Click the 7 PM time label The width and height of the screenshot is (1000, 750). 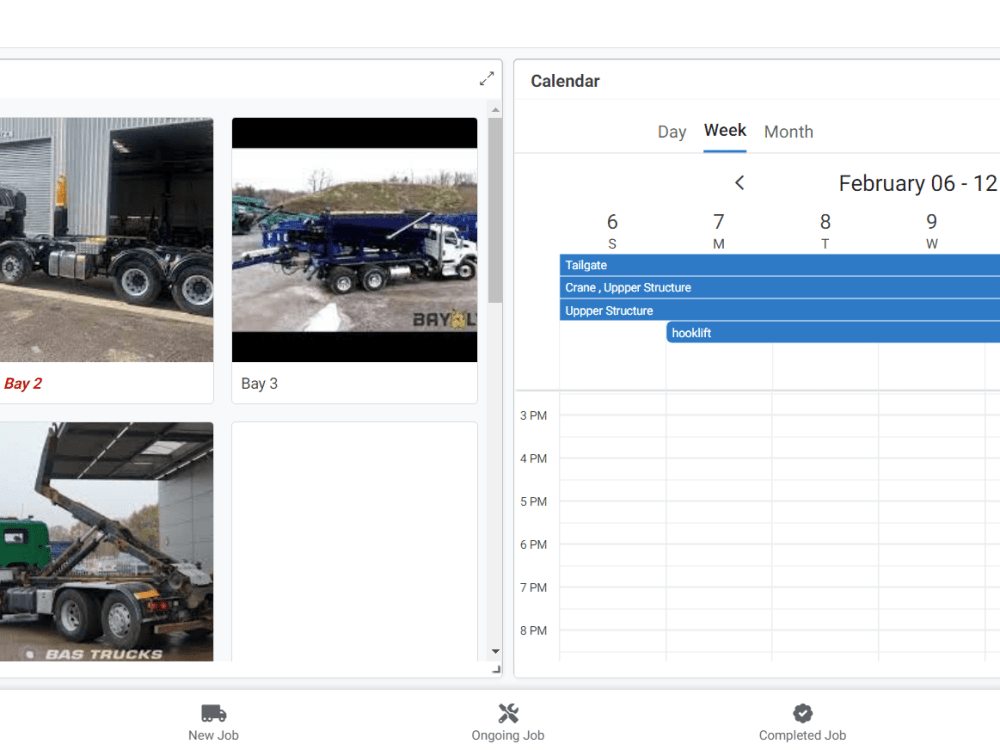[x=533, y=587]
